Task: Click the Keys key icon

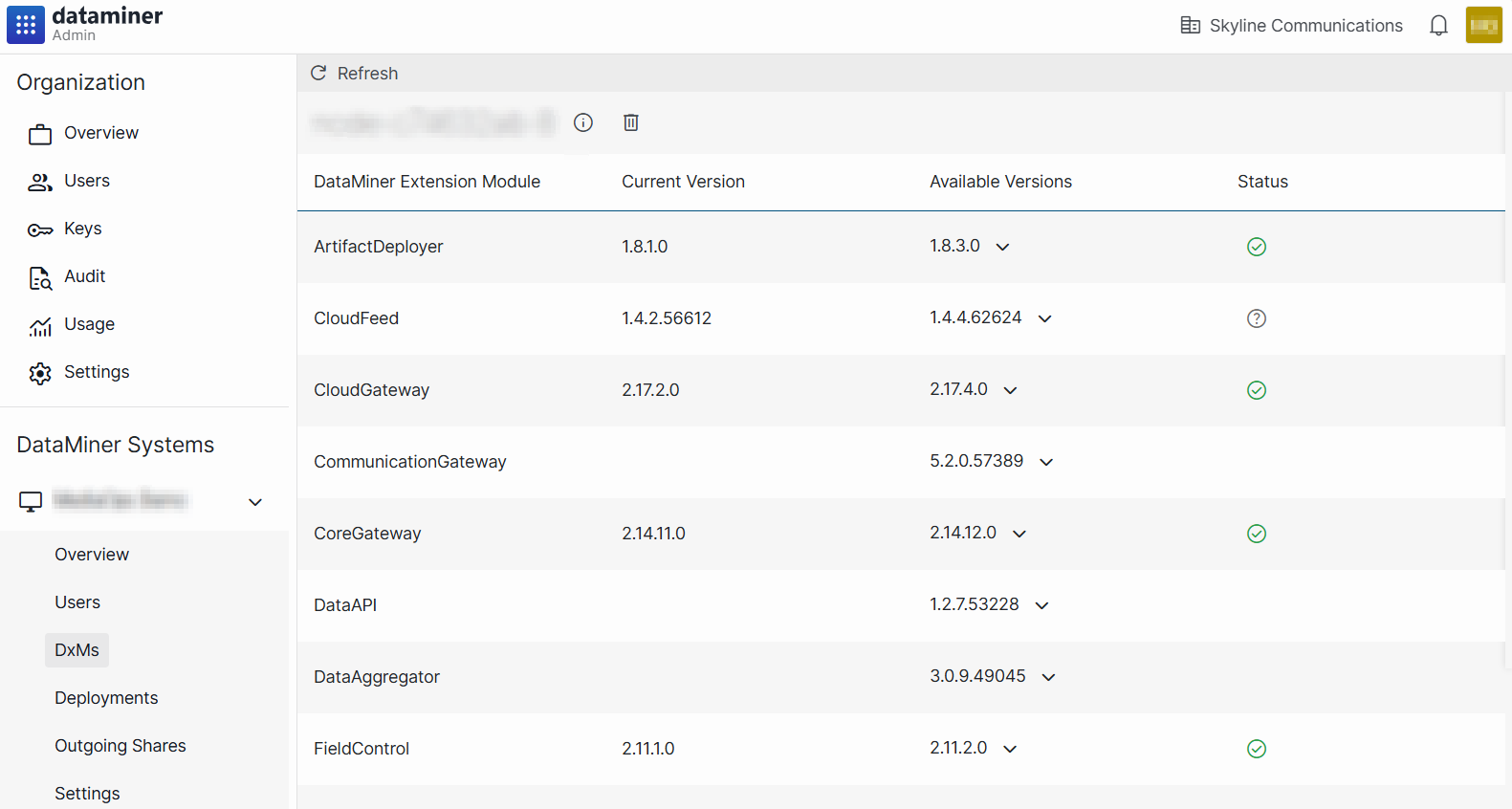Action: 40,230
